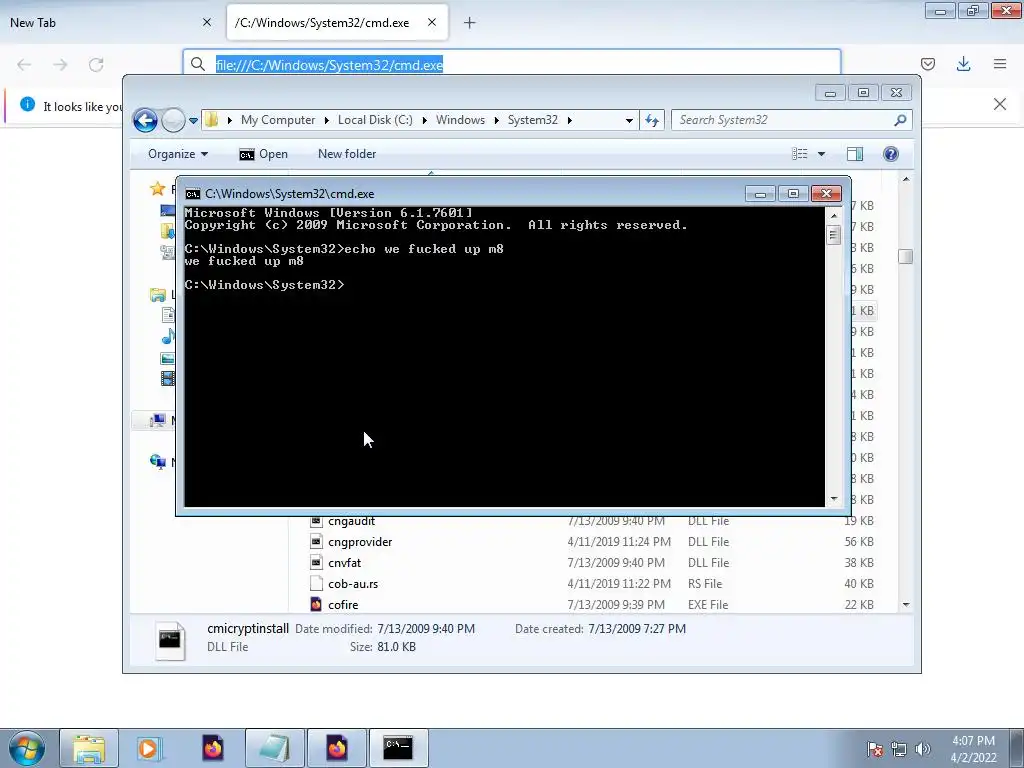The width and height of the screenshot is (1024, 768).
Task: Click the taskbar clock 4:07 PM
Action: 973,741
